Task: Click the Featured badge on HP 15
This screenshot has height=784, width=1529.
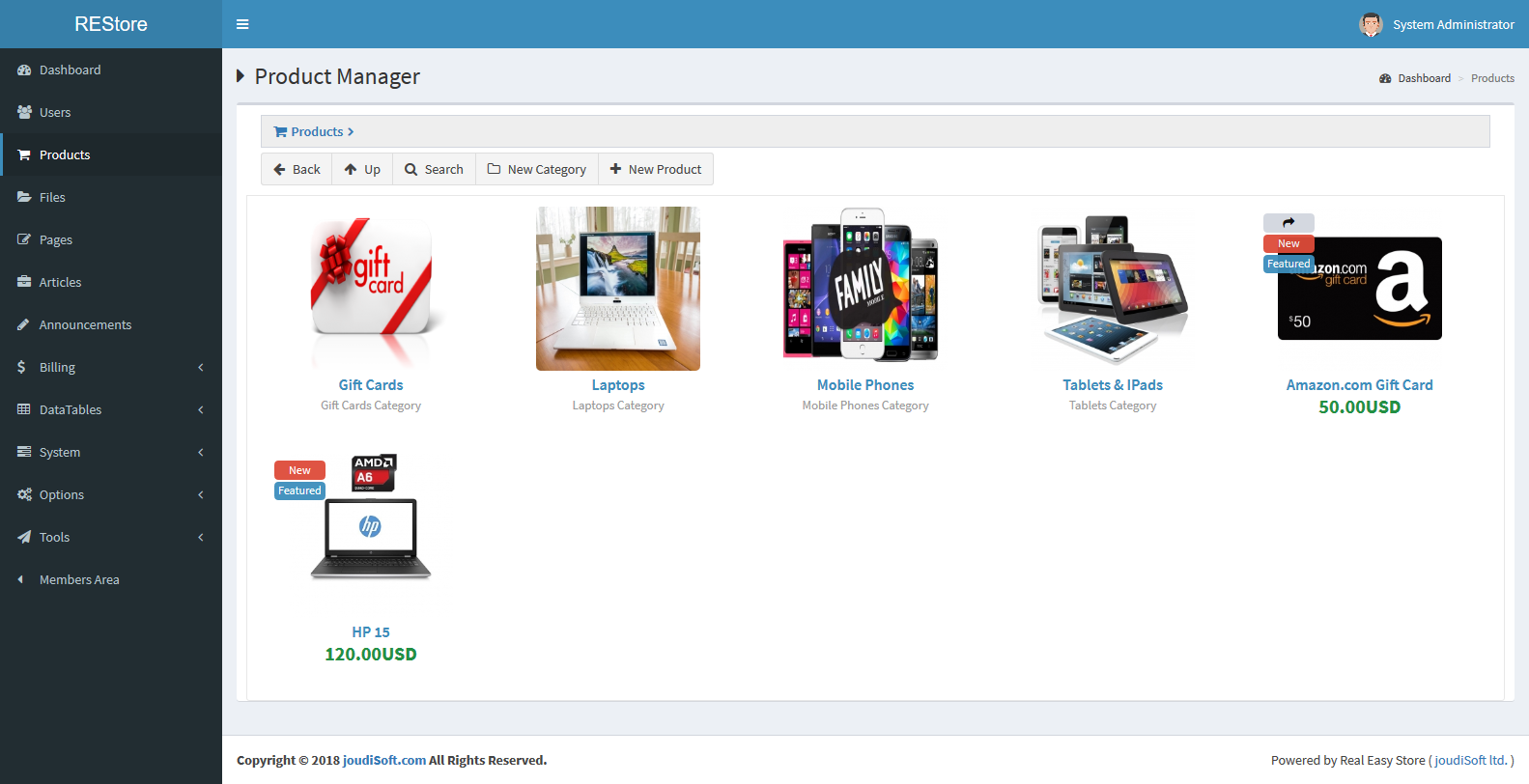Action: click(299, 490)
